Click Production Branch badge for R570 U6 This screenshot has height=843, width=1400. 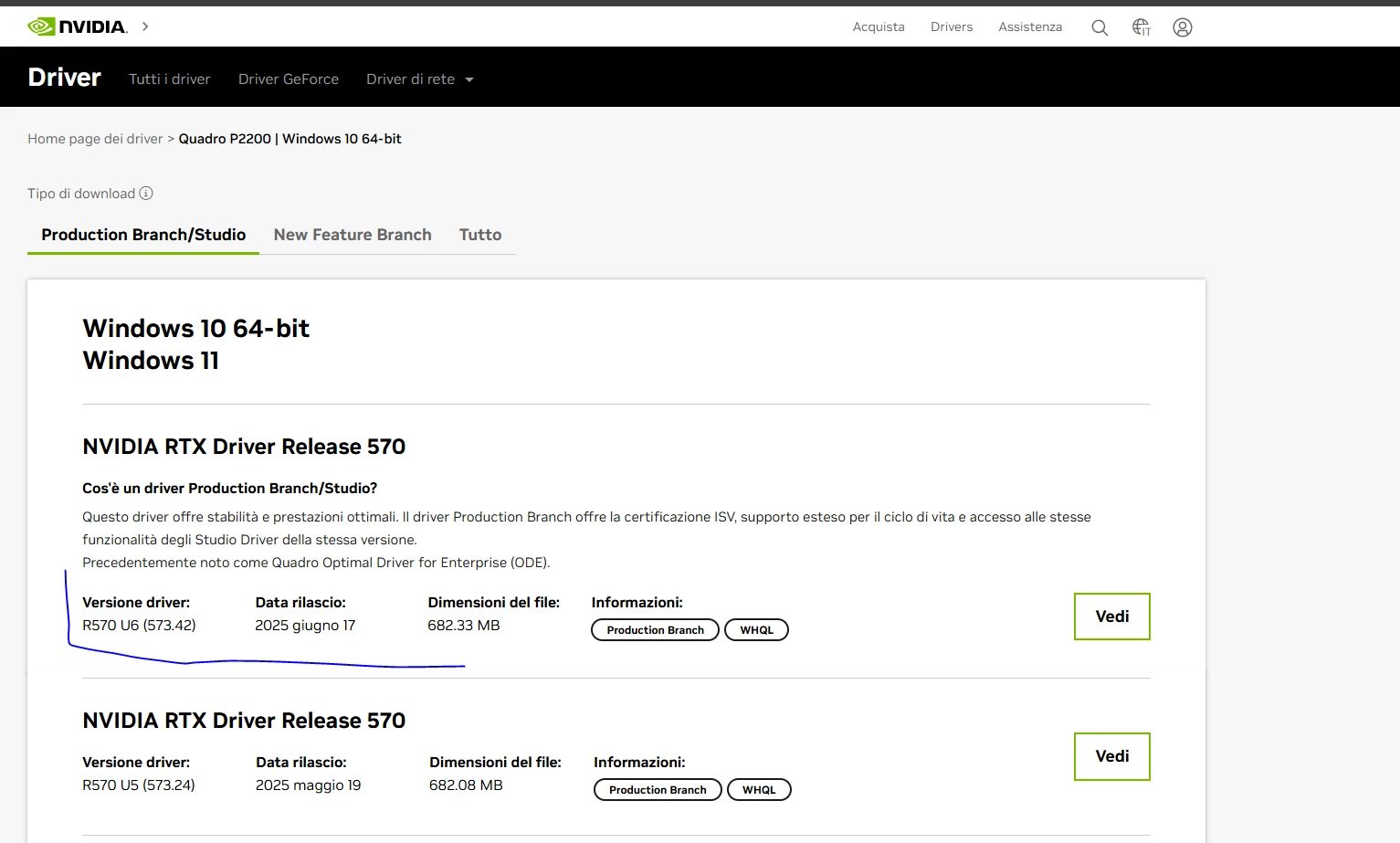[x=655, y=630]
